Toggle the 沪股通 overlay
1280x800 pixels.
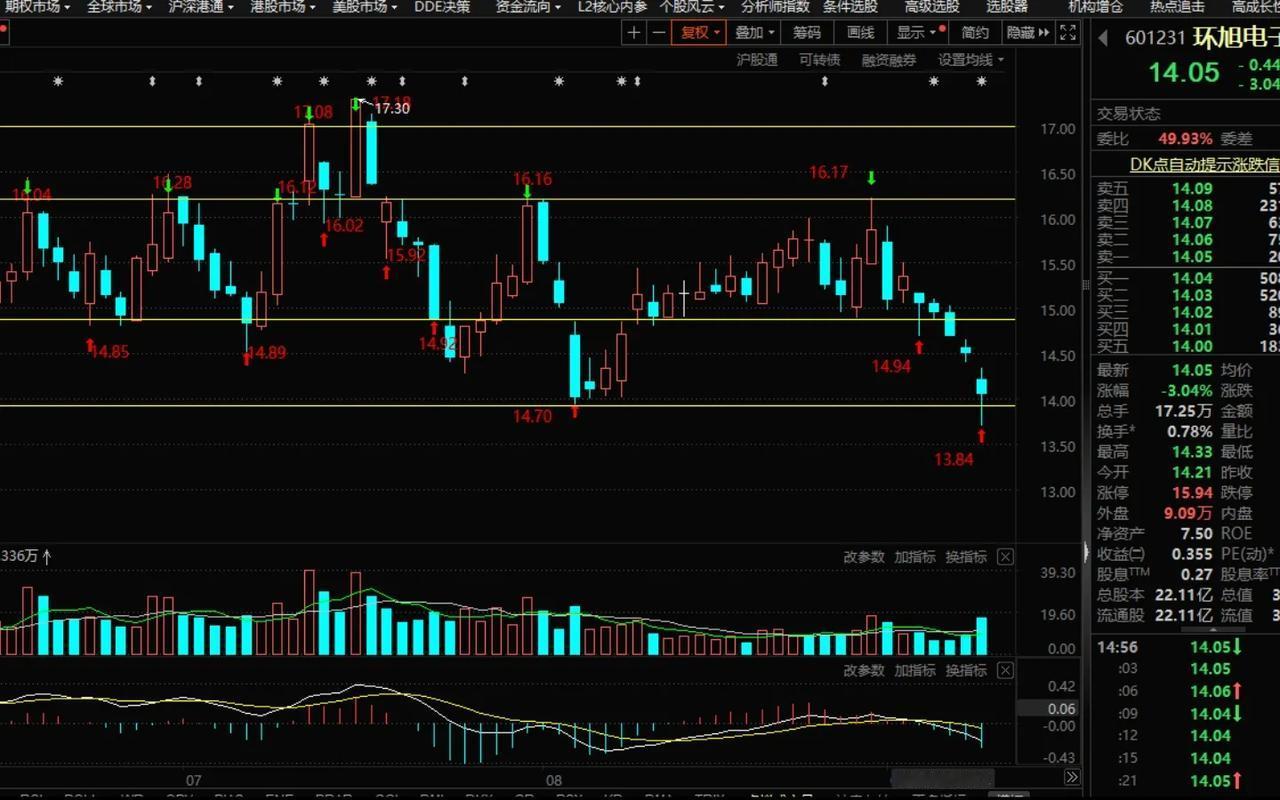[757, 60]
